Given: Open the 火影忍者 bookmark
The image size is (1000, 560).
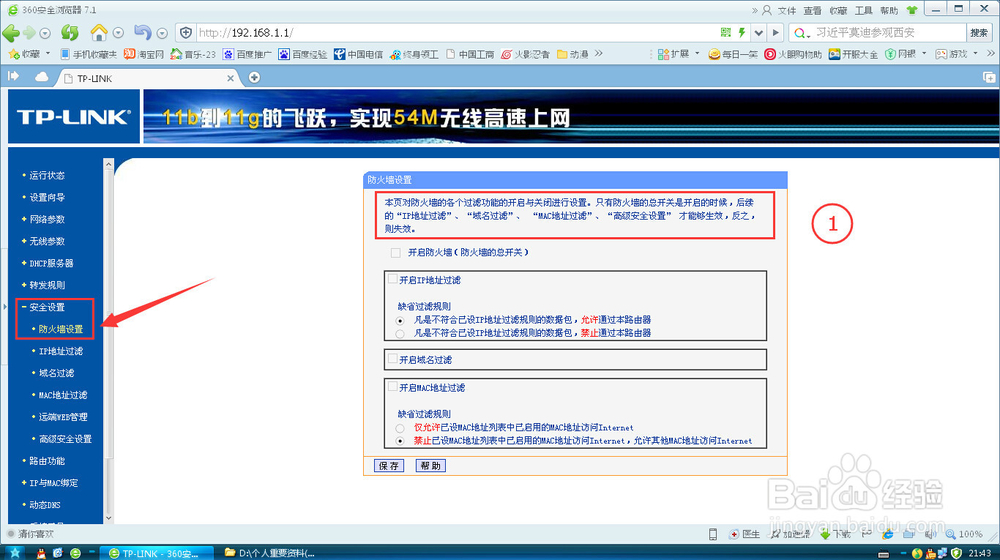Looking at the screenshot, I should [x=525, y=54].
